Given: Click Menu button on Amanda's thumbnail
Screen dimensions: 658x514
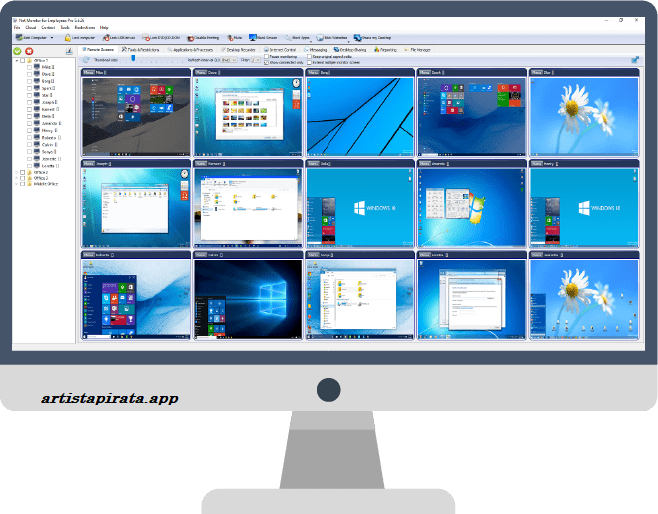Looking at the screenshot, I should (x=425, y=163).
